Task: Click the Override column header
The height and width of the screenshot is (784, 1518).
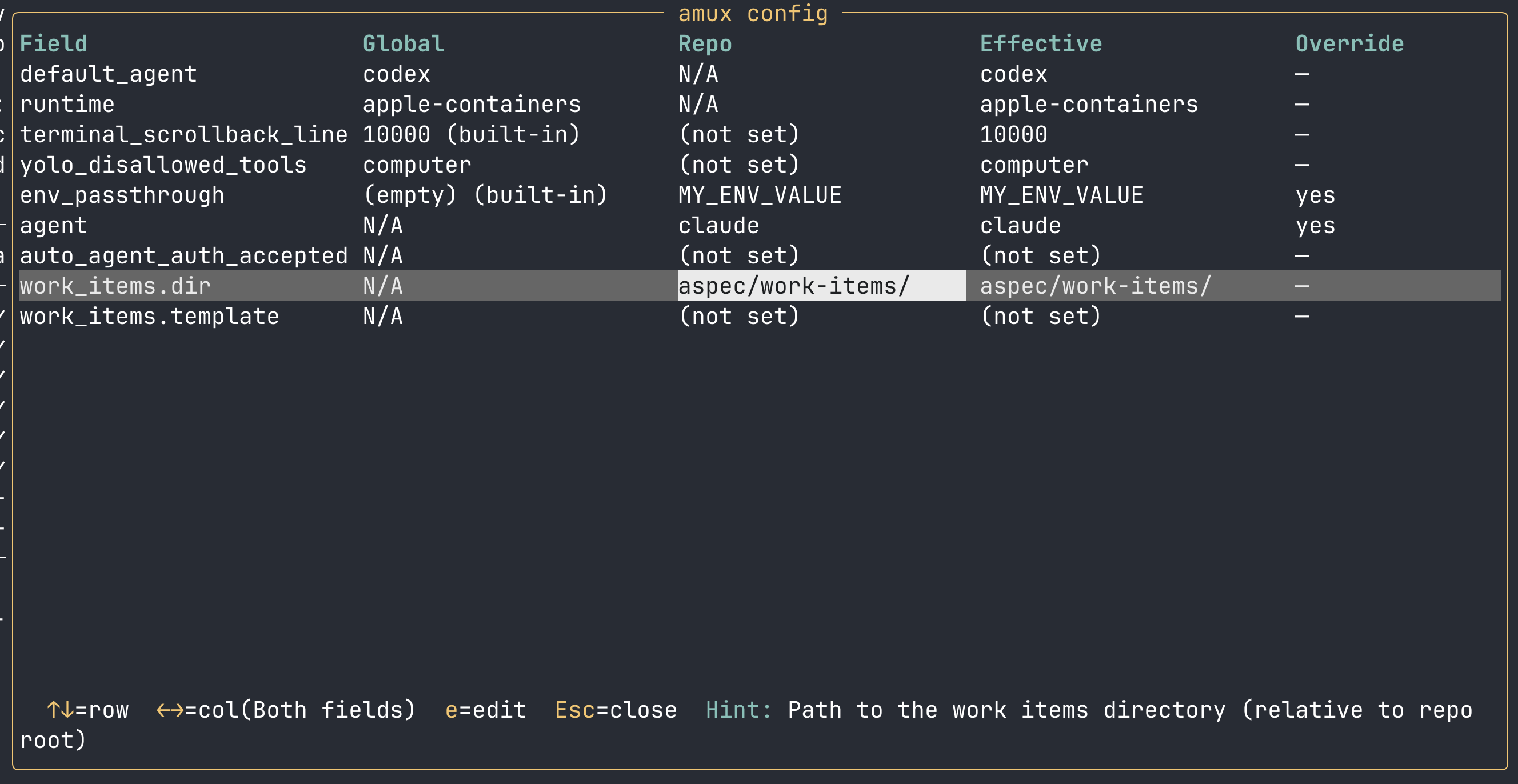Action: point(1349,43)
